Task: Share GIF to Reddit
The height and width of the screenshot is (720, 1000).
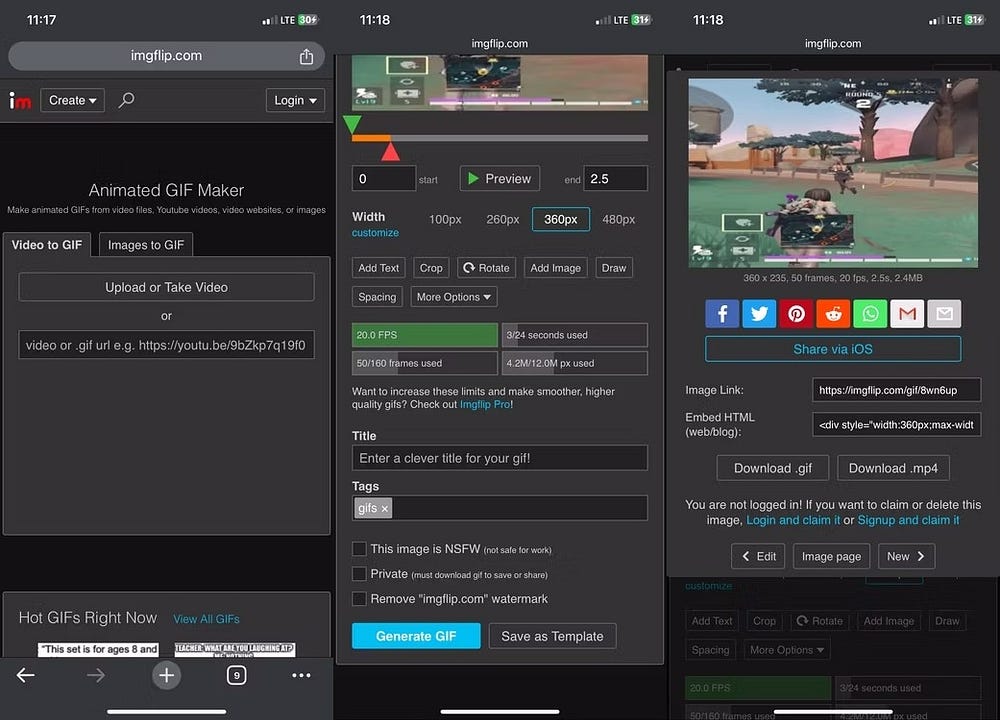Action: click(833, 314)
